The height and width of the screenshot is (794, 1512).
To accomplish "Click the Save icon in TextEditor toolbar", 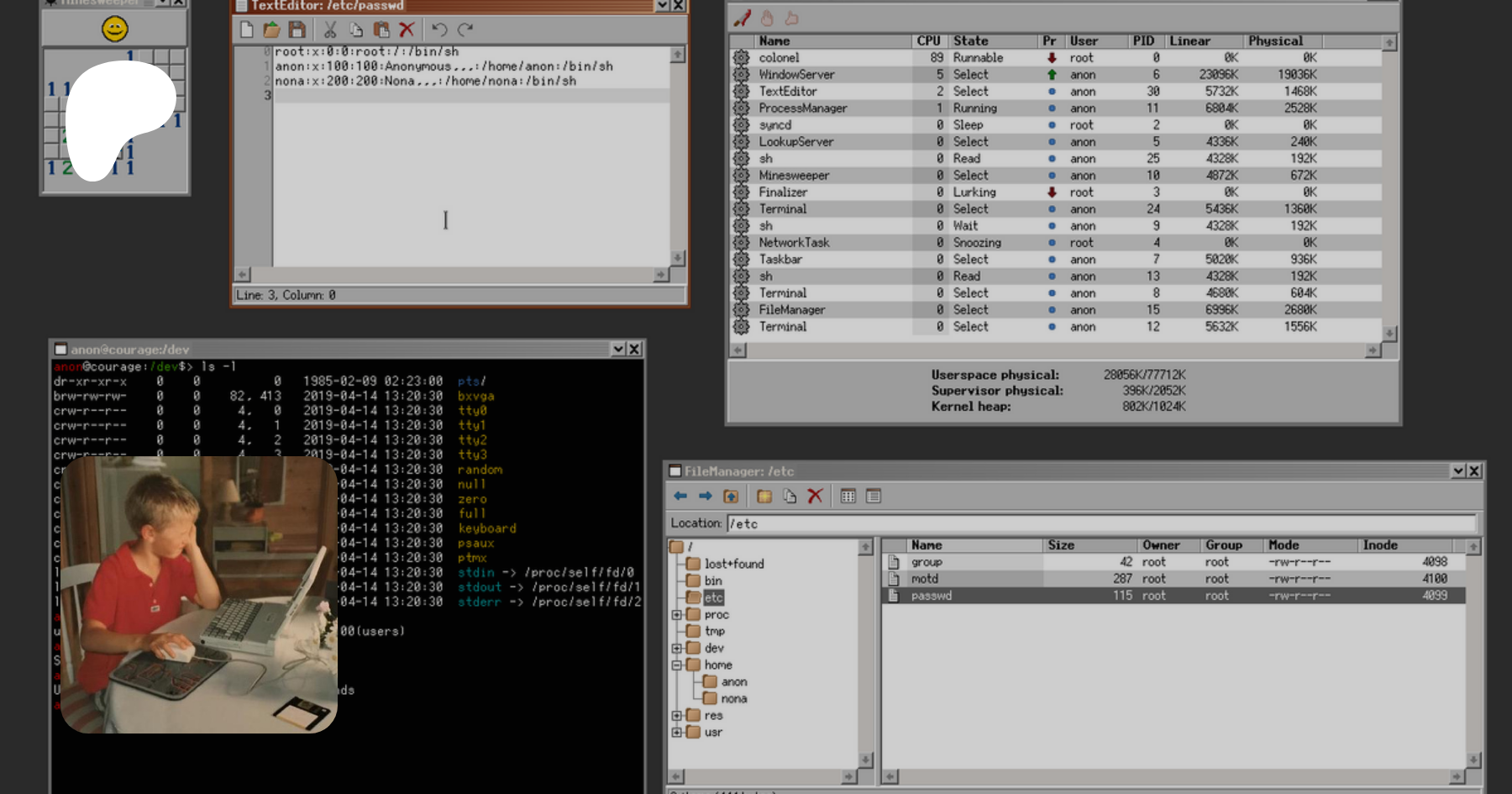I will [297, 30].
